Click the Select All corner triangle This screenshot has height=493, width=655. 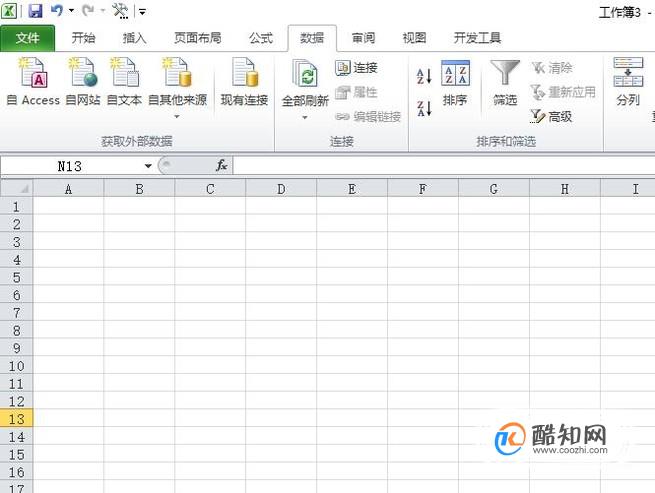[x=17, y=188]
